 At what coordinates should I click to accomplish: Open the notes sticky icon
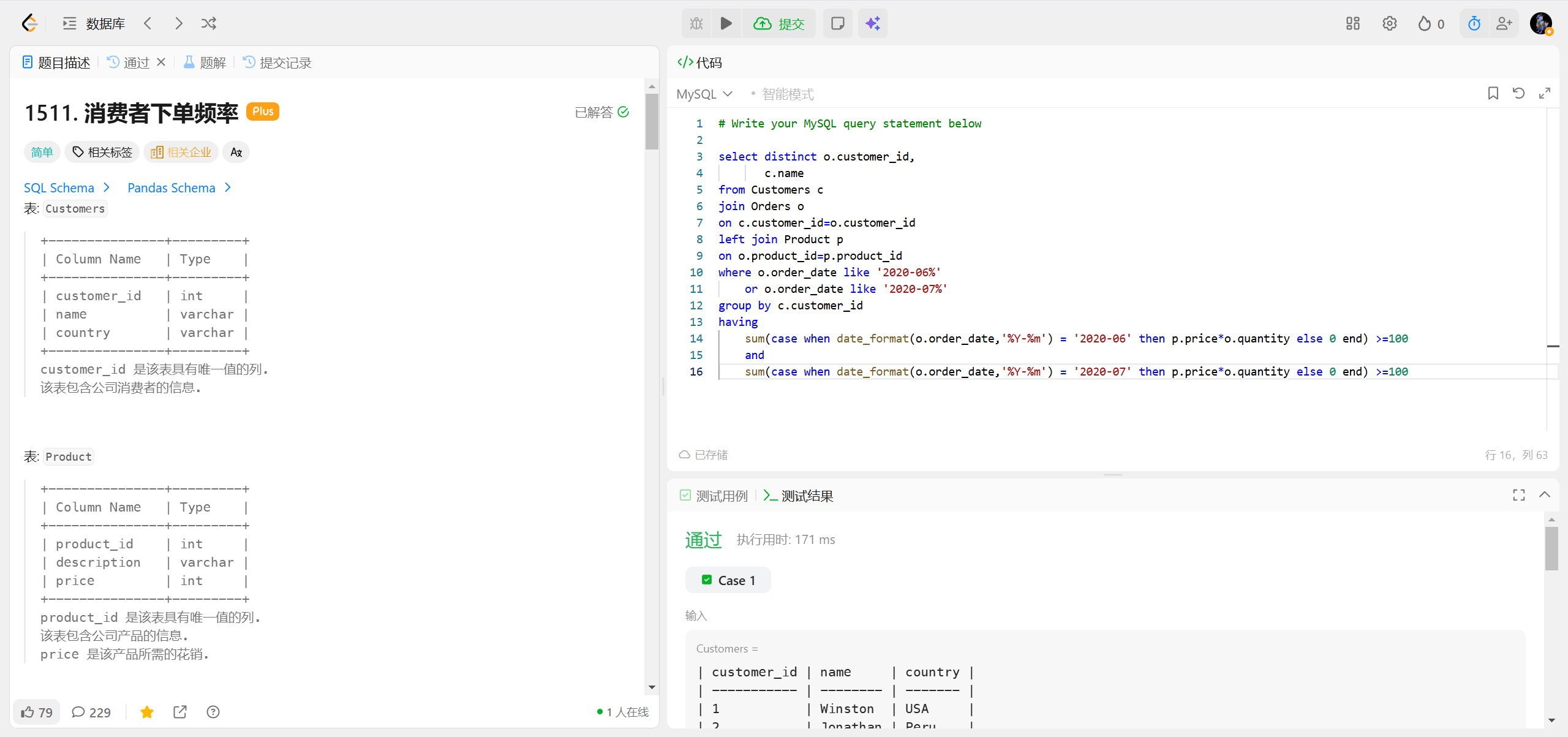(837, 23)
